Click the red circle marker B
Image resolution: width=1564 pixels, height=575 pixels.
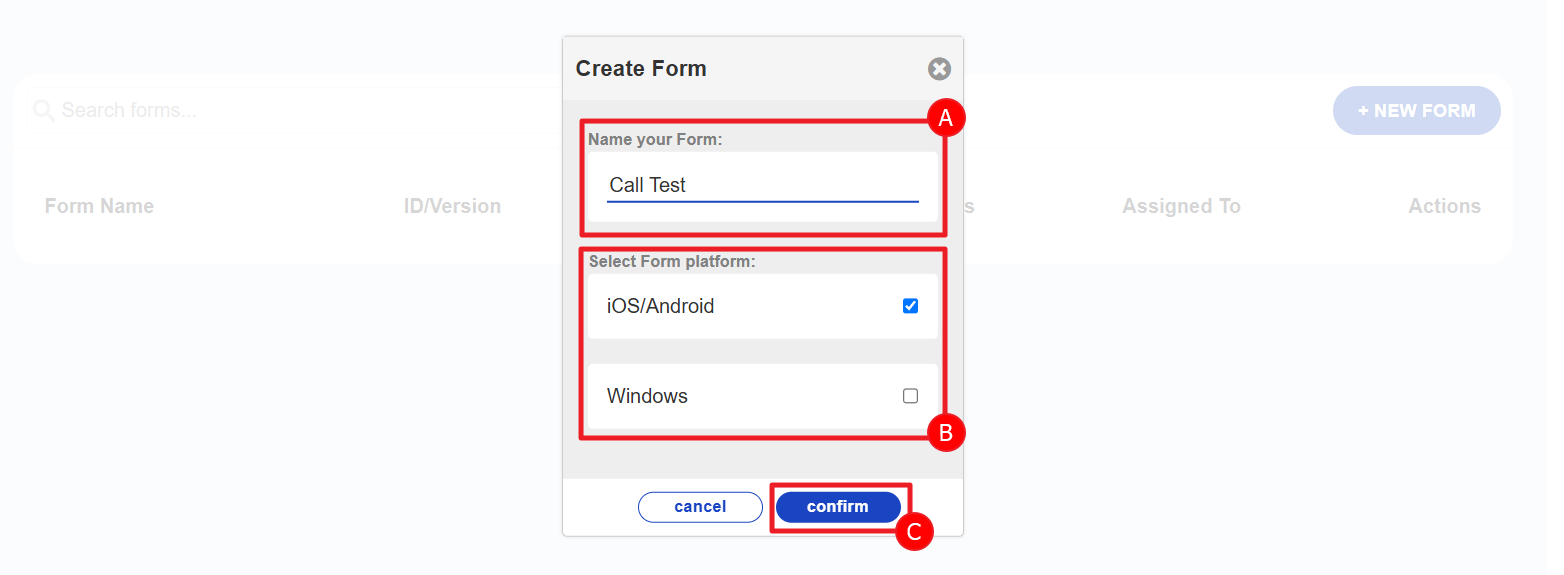tap(945, 433)
